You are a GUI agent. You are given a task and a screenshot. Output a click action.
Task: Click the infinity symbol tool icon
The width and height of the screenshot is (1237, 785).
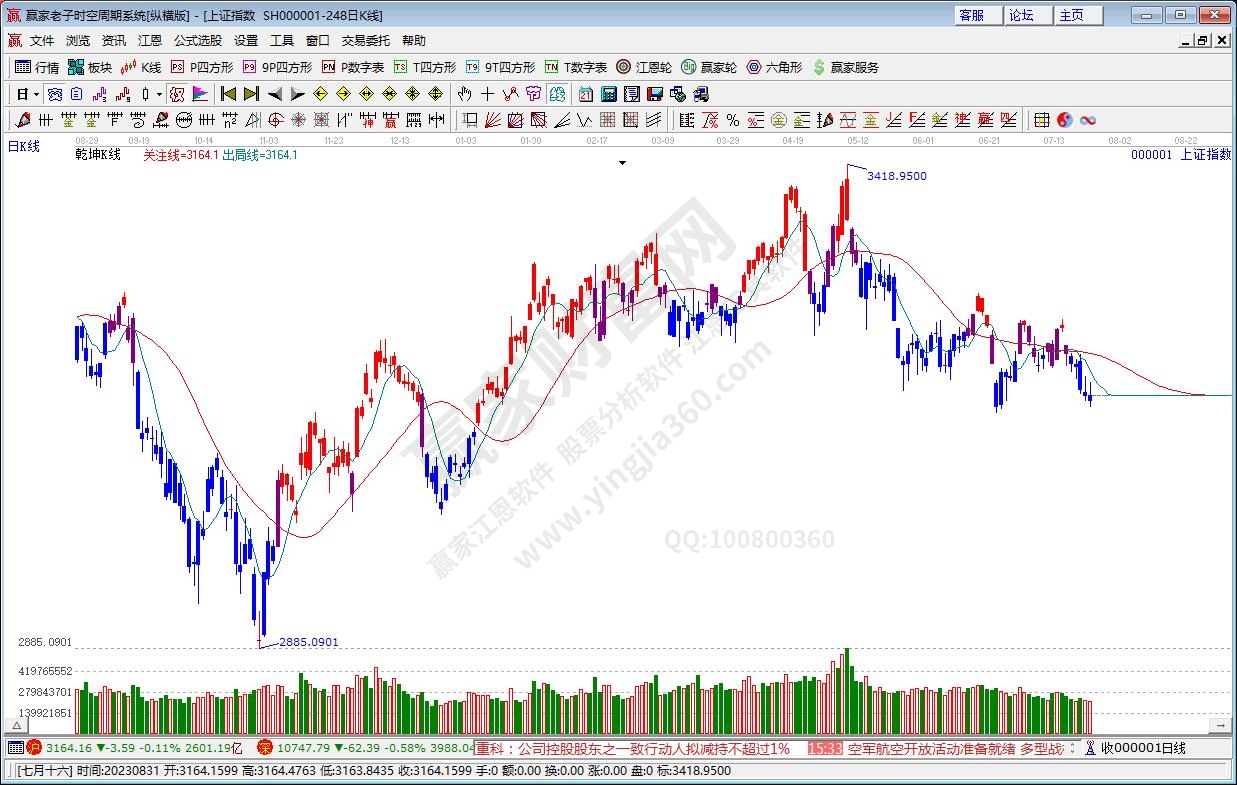1088,120
